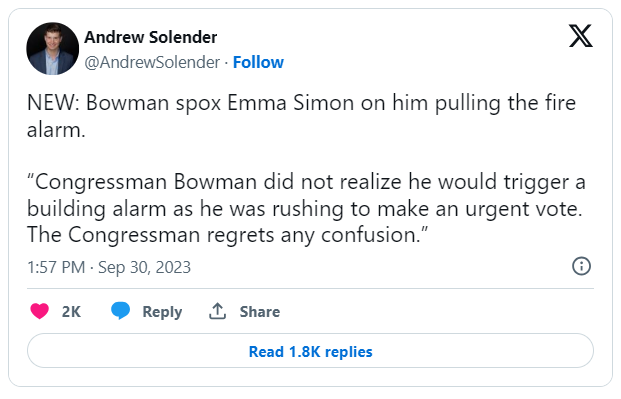Visit the @AndrewSolender handle link
The width and height of the screenshot is (621, 399).
(152, 62)
